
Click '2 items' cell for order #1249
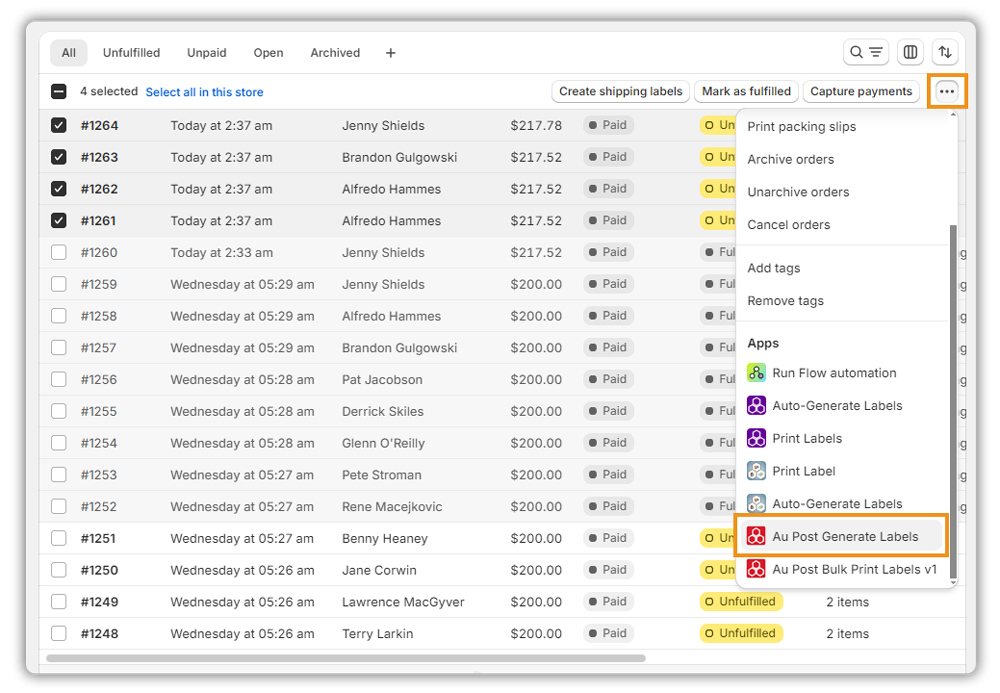click(848, 602)
